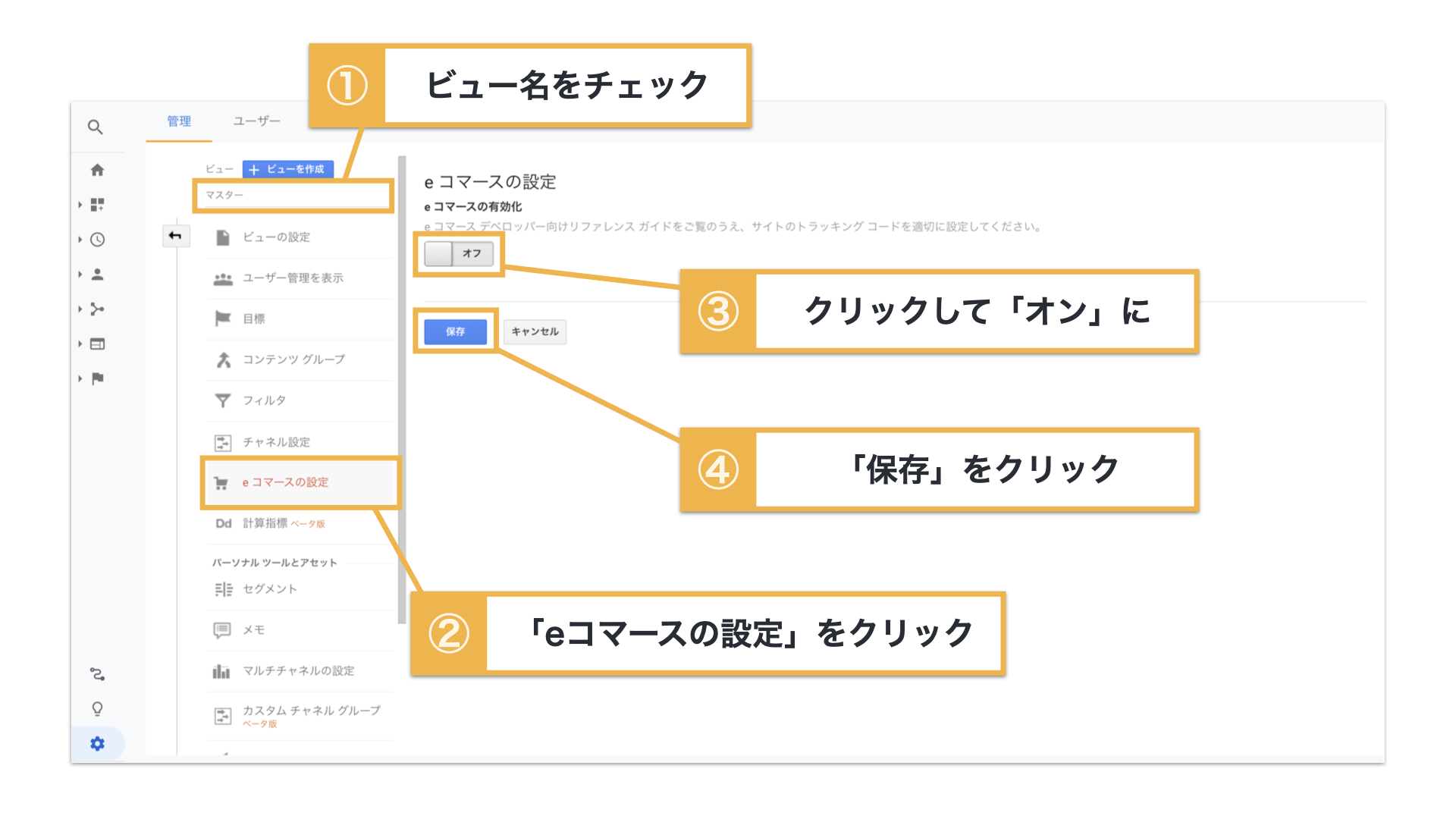Image resolution: width=1456 pixels, height=819 pixels.
Task: Click the search magnifier icon
Action: click(x=95, y=127)
